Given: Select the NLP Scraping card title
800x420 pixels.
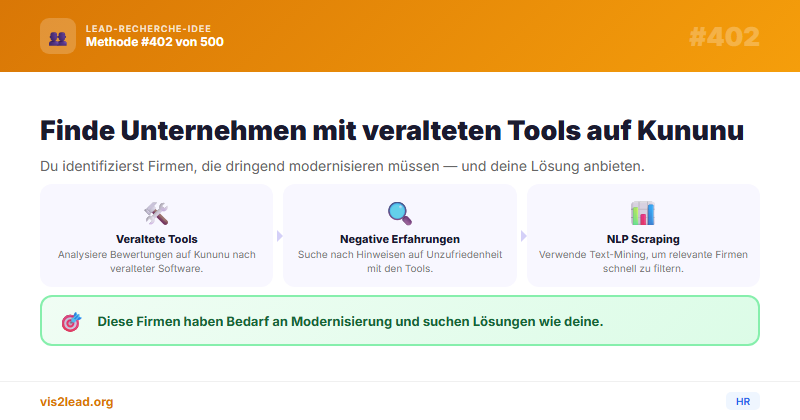Looking at the screenshot, I should coord(643,239).
